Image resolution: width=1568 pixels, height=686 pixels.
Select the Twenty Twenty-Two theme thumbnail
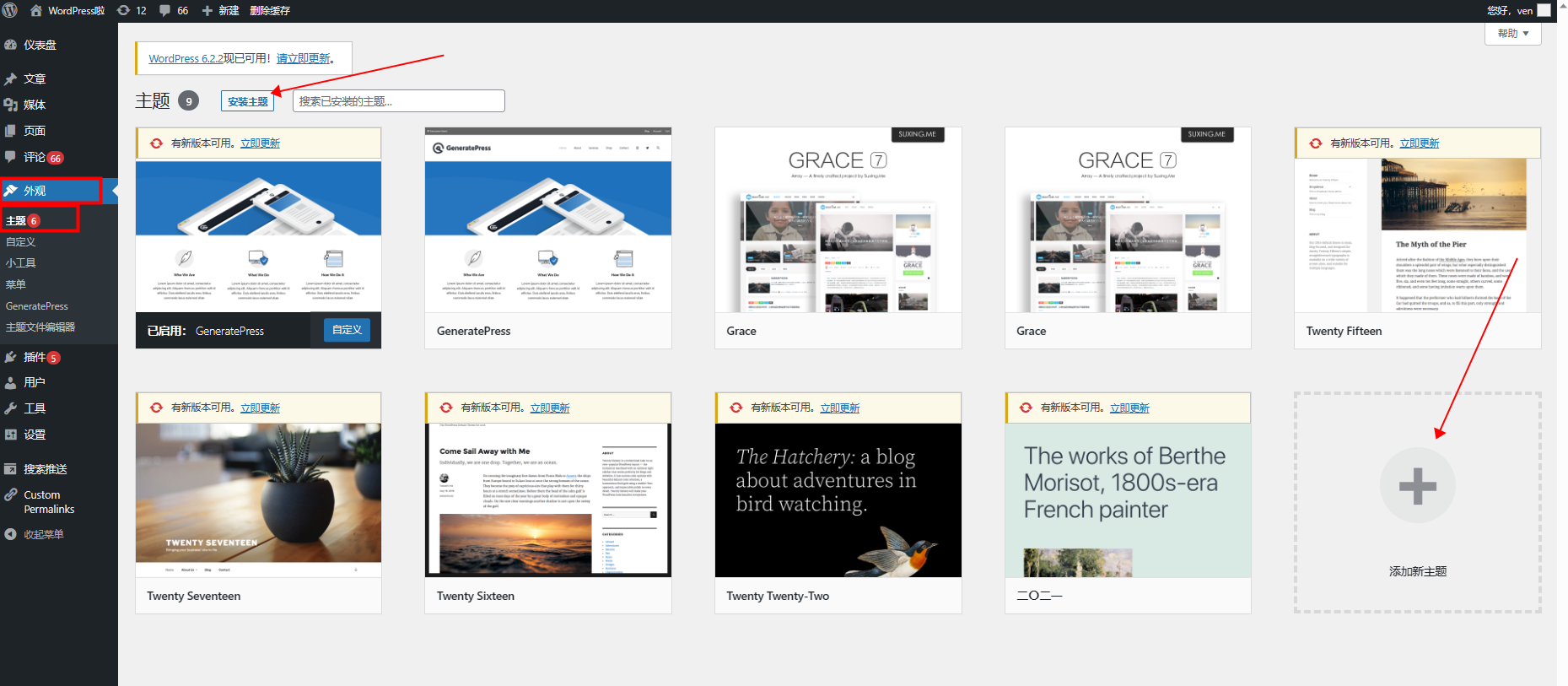pyautogui.click(x=838, y=500)
